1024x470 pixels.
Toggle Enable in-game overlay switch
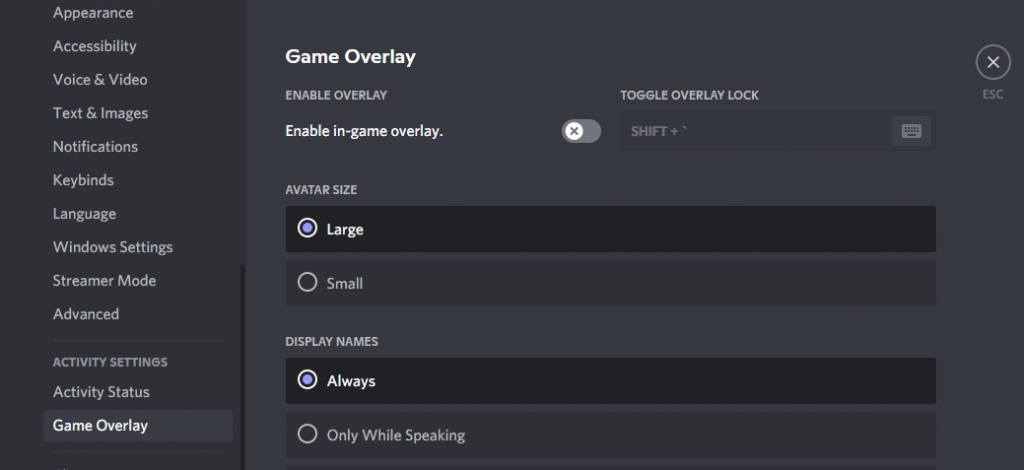coord(581,131)
